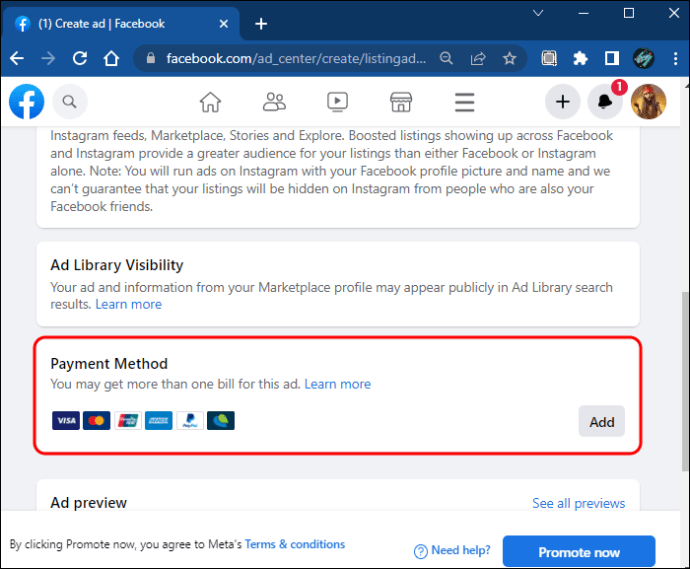Open Learn more under Ad Library Visibility
Screen dimensions: 690x569
tap(128, 304)
